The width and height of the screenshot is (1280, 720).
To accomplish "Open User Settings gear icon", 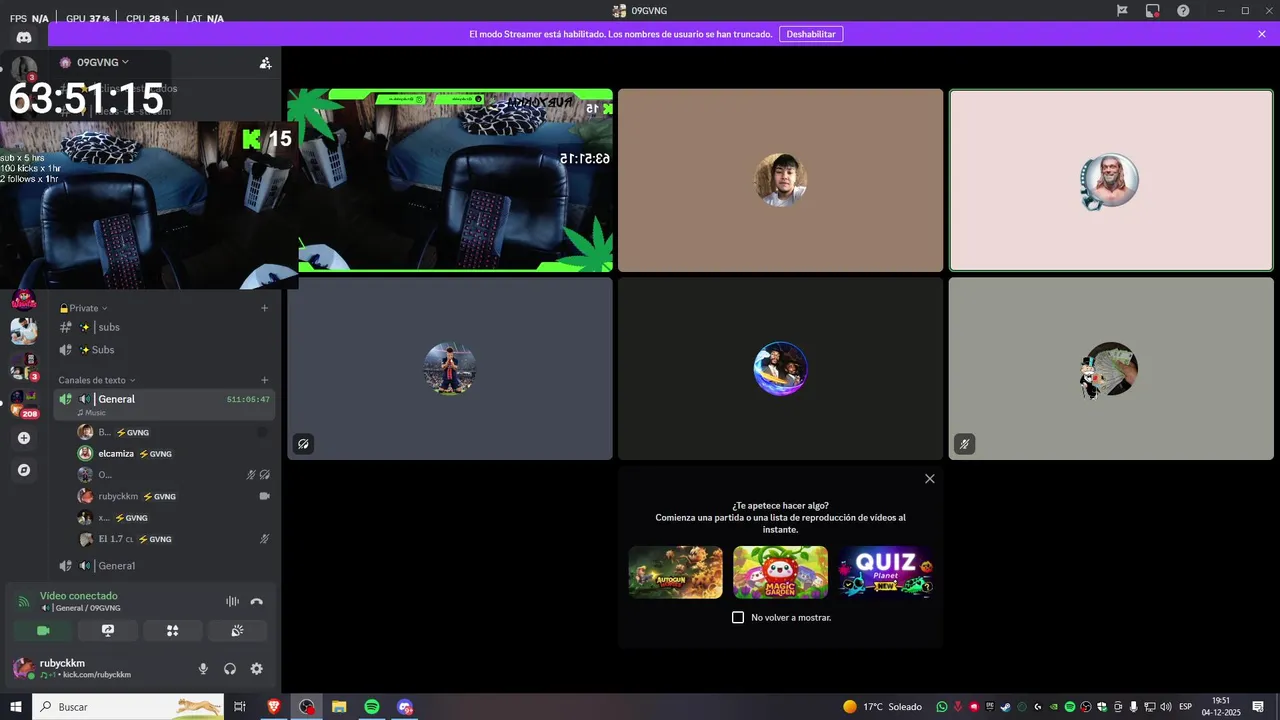I will point(257,669).
